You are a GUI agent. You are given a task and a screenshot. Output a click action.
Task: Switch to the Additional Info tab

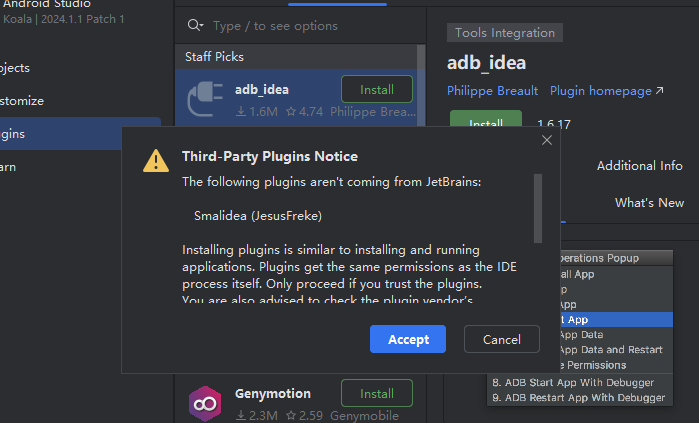(x=640, y=166)
